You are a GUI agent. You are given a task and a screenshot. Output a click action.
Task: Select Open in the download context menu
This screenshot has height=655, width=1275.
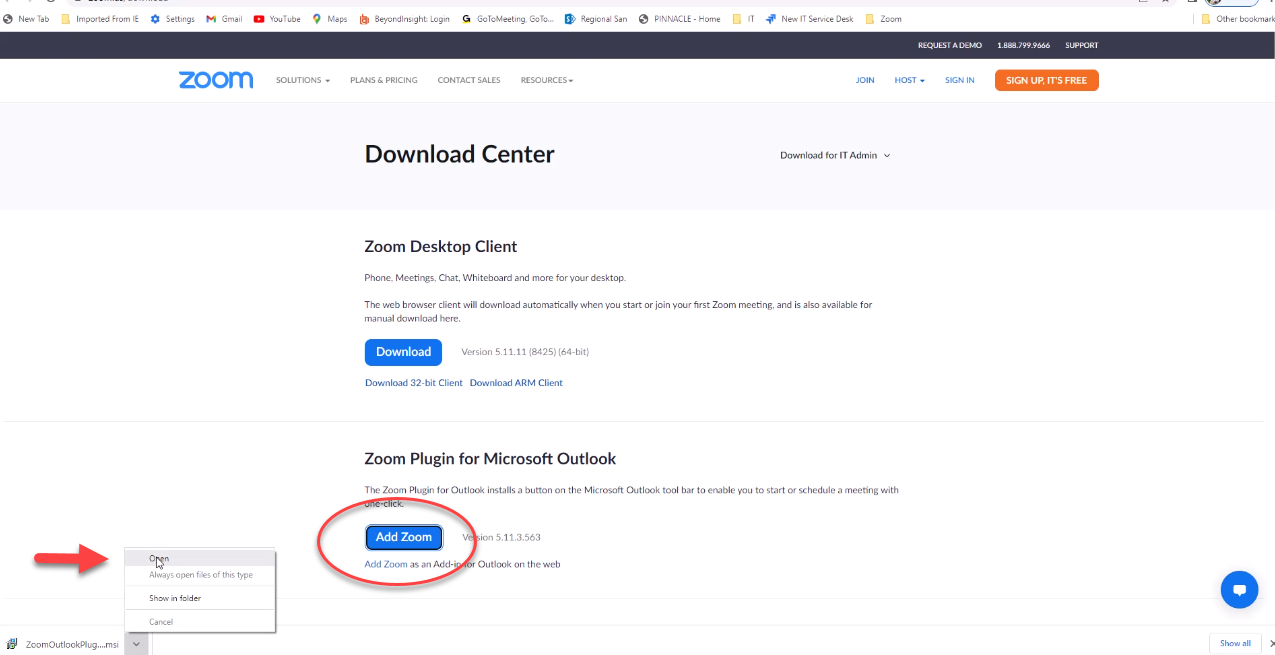coord(199,559)
